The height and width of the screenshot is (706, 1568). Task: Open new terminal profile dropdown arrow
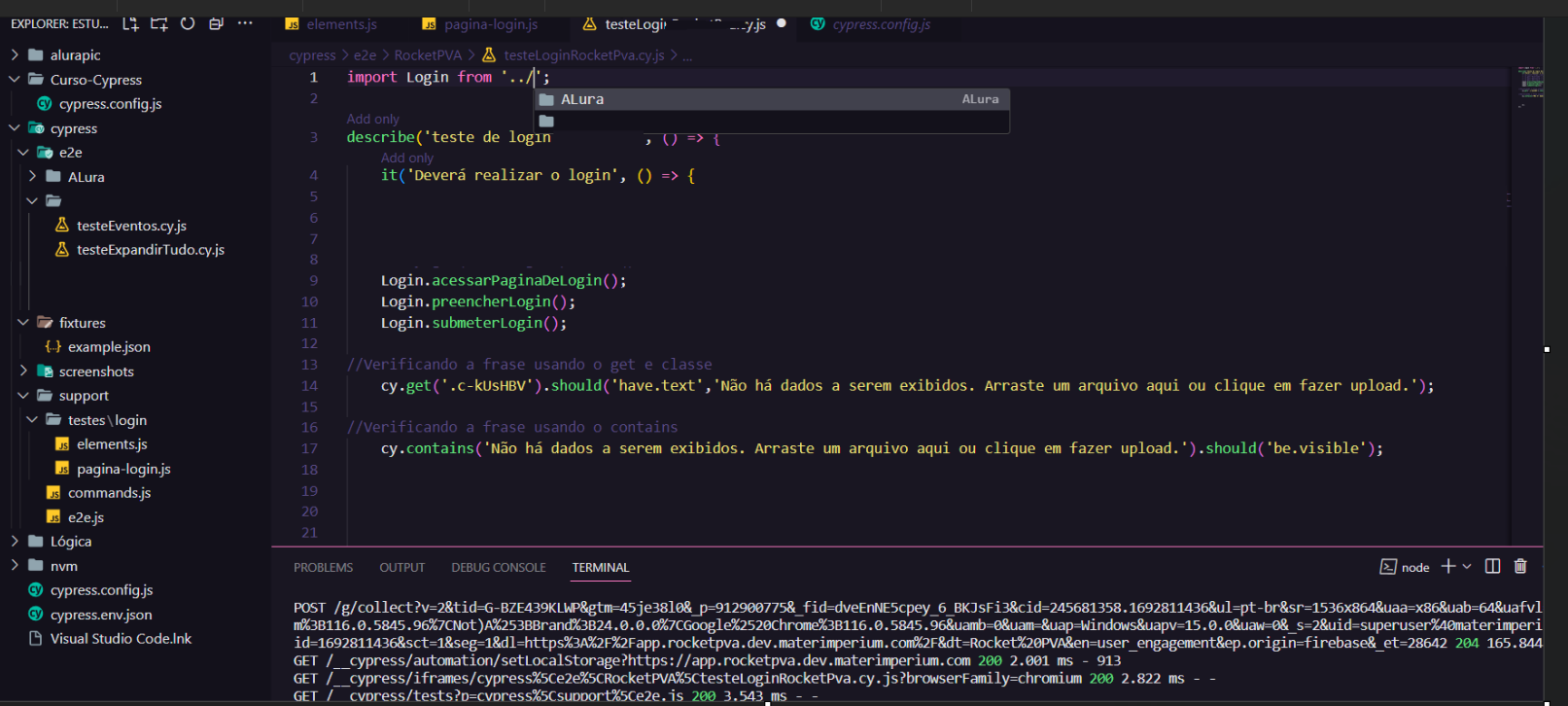click(1467, 566)
